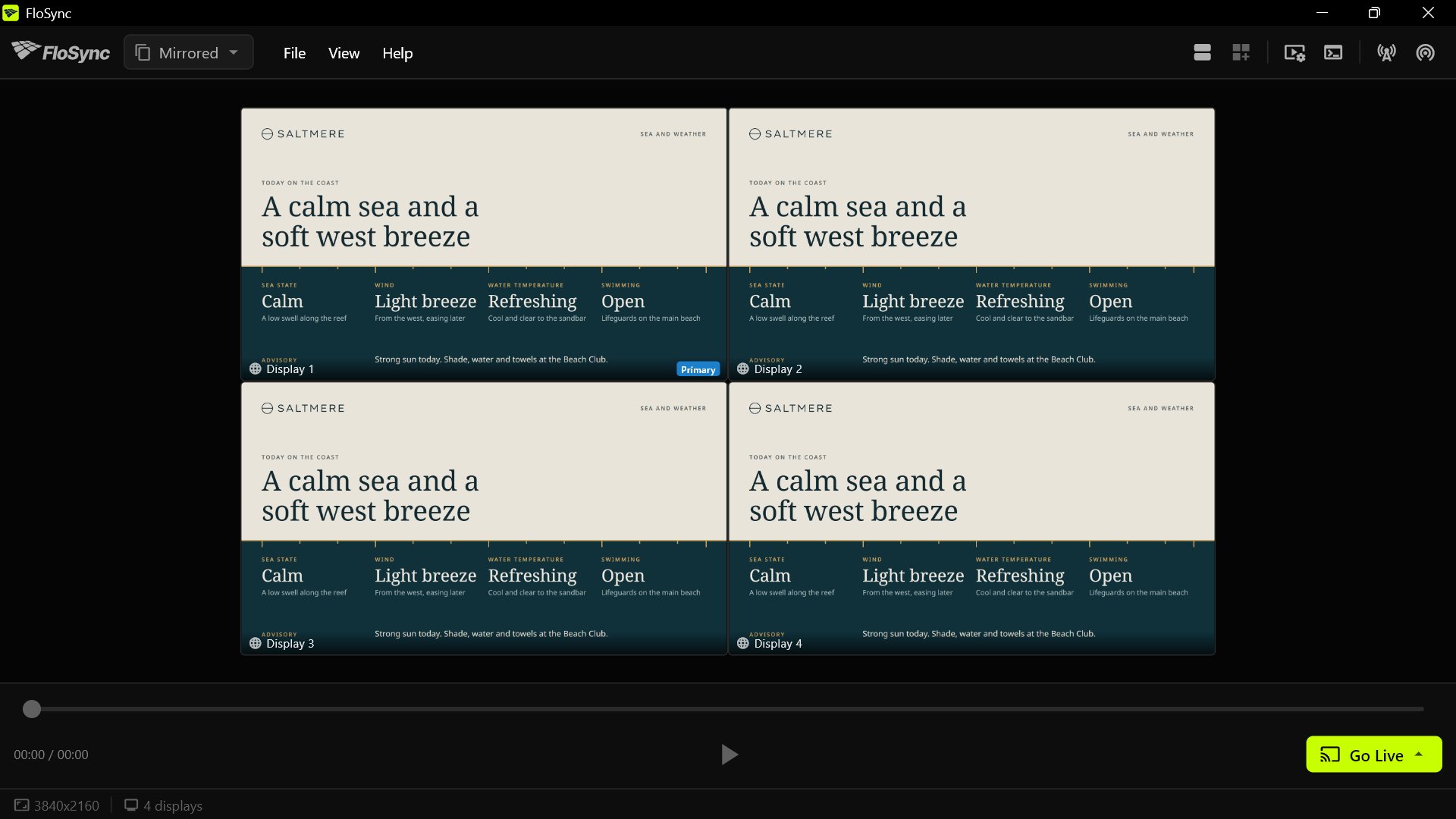This screenshot has height=819, width=1456.
Task: Click the 3840x2160 resolution status entry
Action: [57, 805]
